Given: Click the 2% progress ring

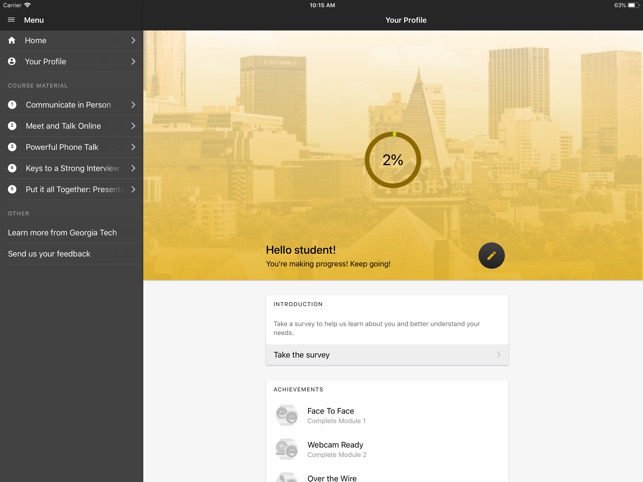Looking at the screenshot, I should [392, 160].
